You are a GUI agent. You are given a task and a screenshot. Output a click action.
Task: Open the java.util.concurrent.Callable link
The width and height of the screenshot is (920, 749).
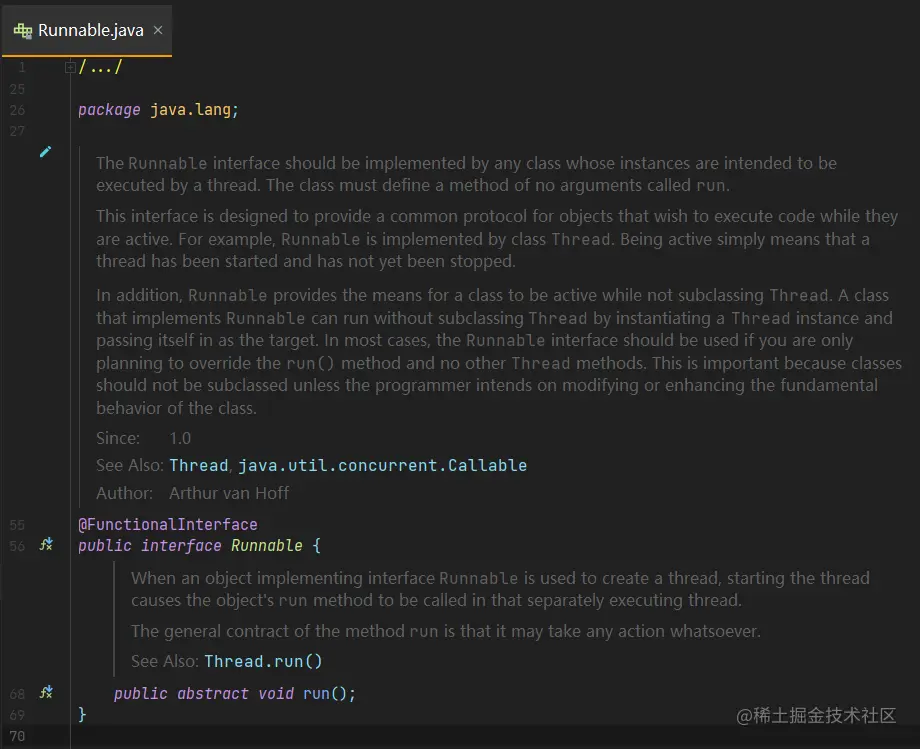382,466
